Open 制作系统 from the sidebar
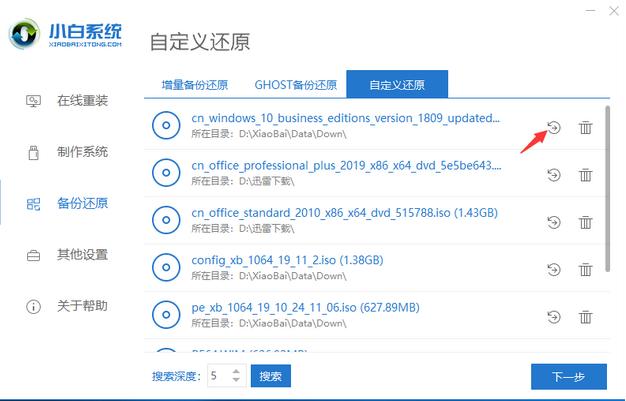 [82, 152]
